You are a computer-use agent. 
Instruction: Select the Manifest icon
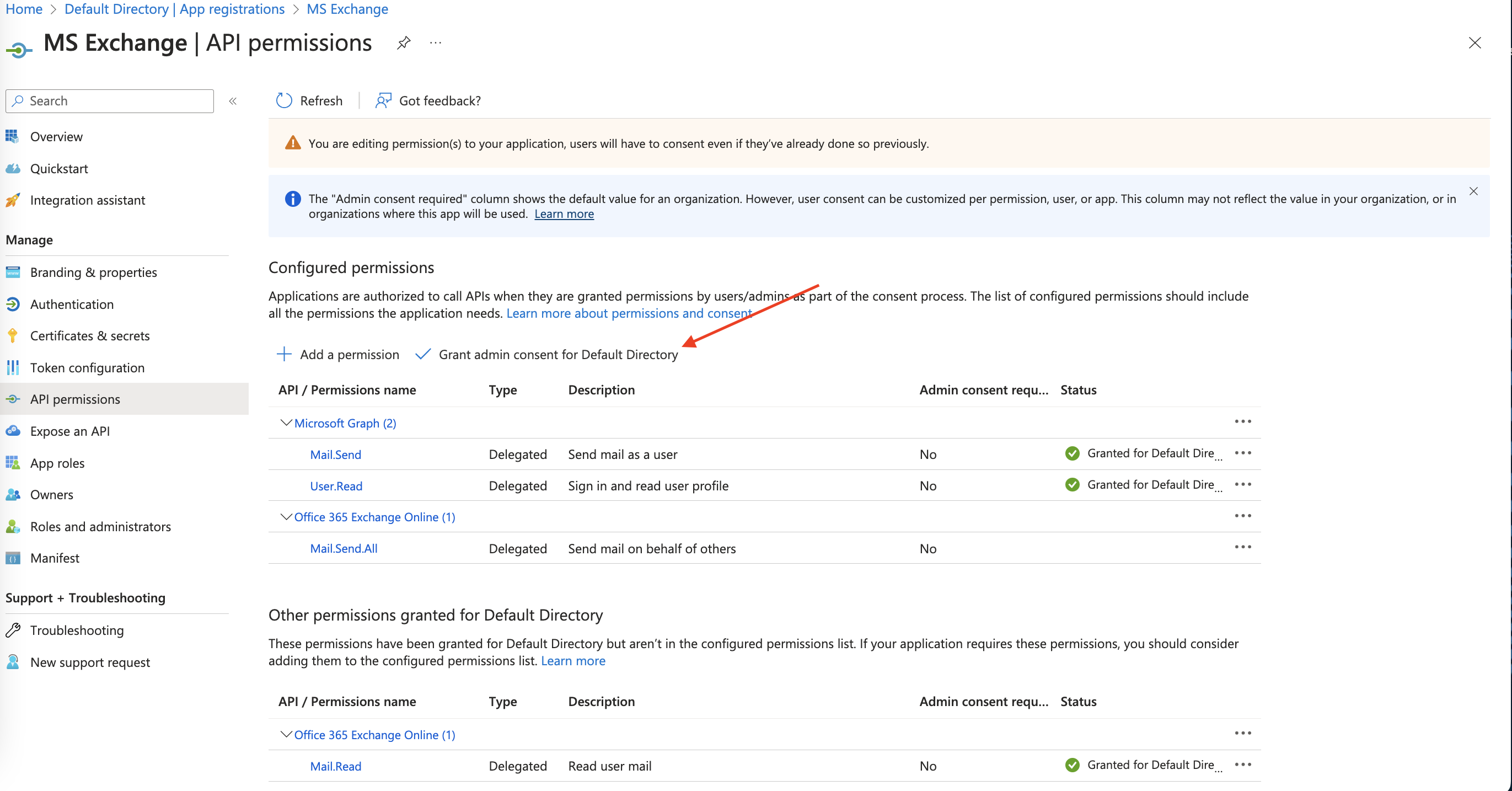(12, 558)
